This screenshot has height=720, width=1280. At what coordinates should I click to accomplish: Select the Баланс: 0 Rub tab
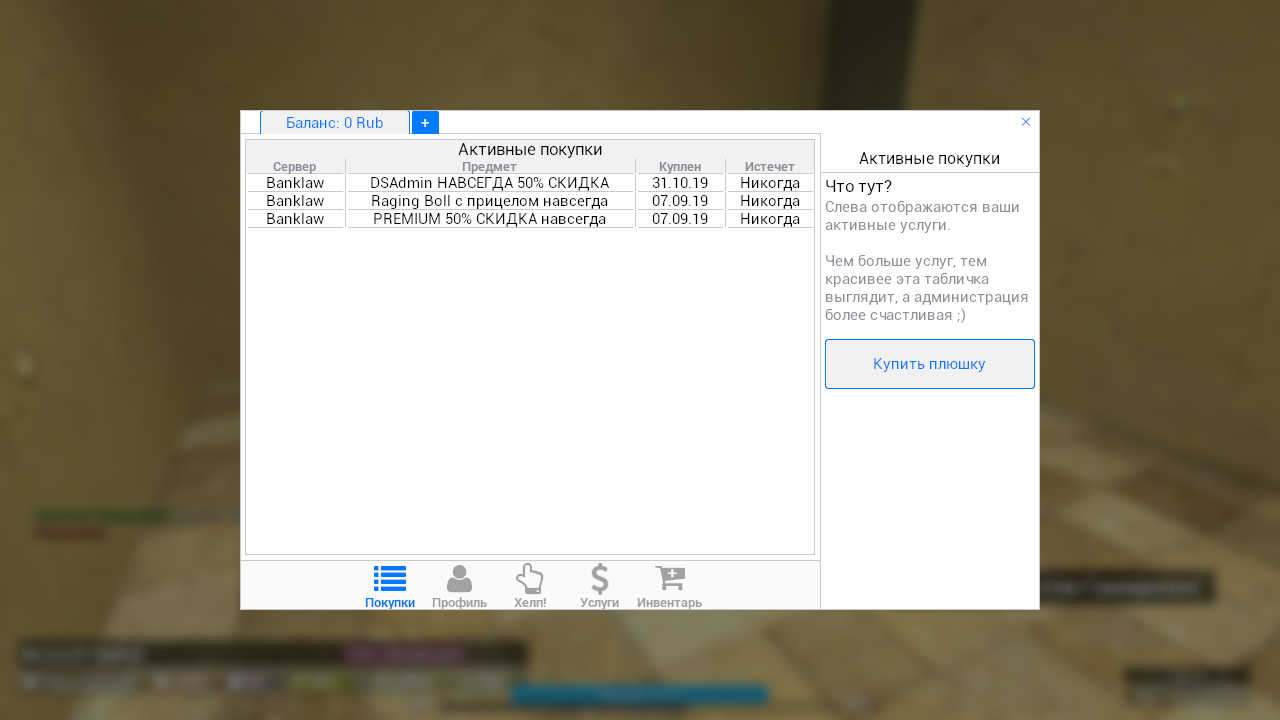pyautogui.click(x=334, y=123)
